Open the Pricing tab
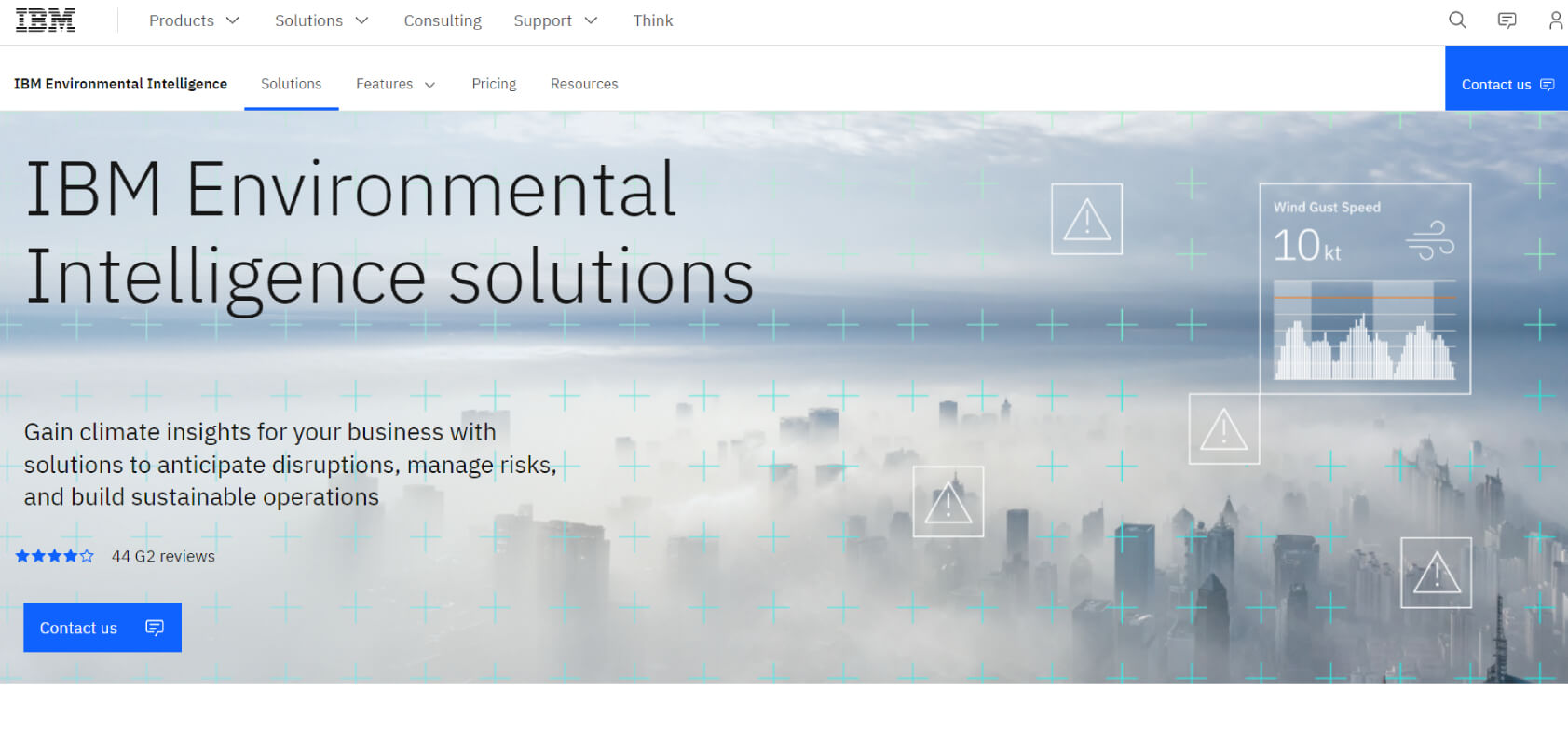The image size is (1568, 745). (x=494, y=84)
